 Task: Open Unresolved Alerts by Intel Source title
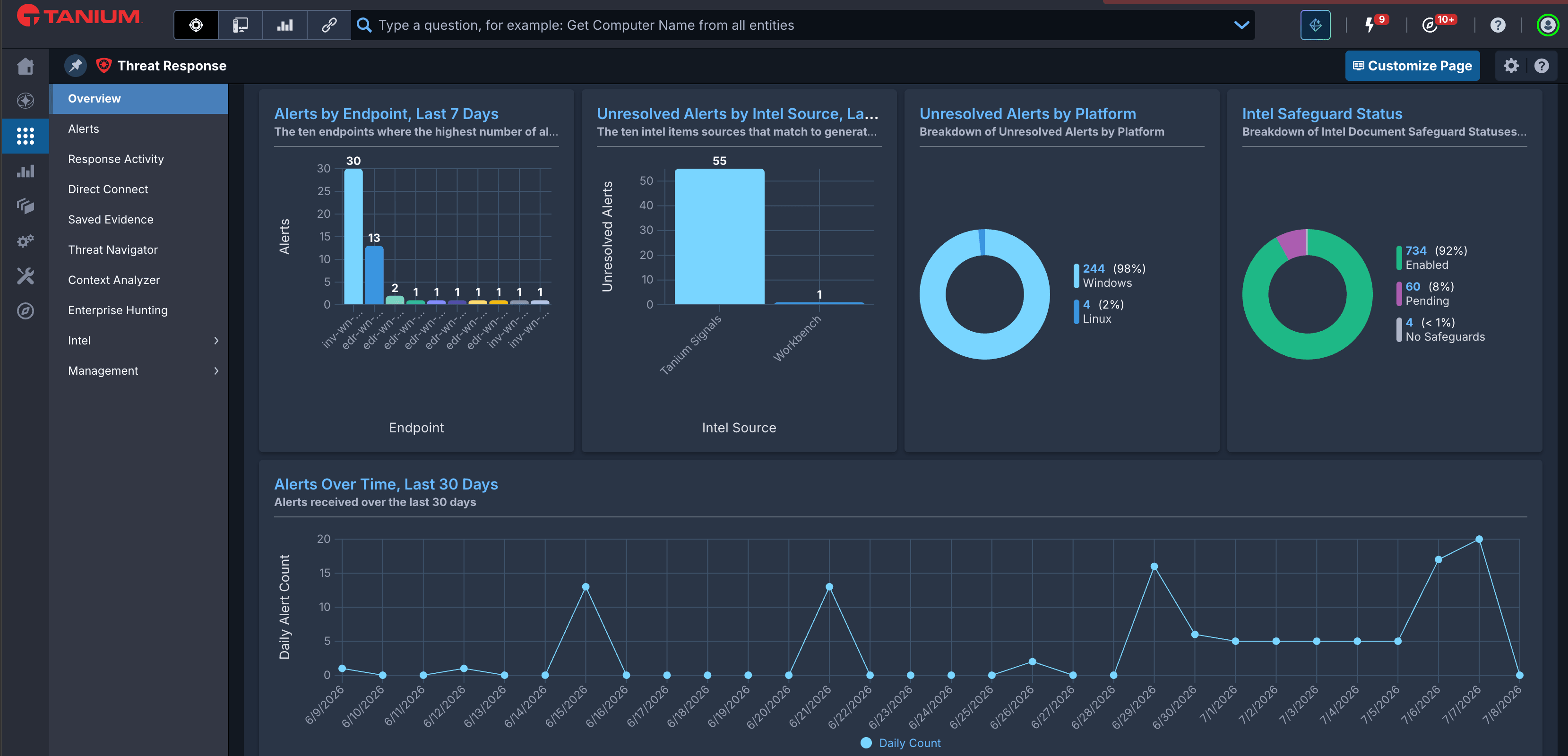point(737,114)
